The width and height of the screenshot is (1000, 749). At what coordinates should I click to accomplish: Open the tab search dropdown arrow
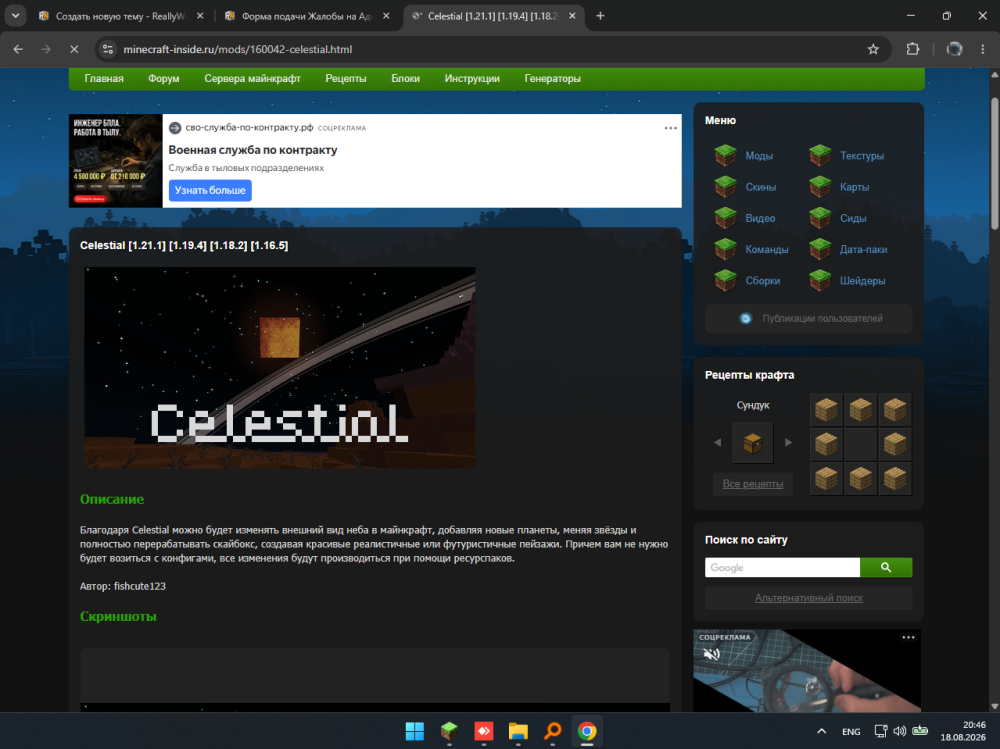[x=15, y=16]
